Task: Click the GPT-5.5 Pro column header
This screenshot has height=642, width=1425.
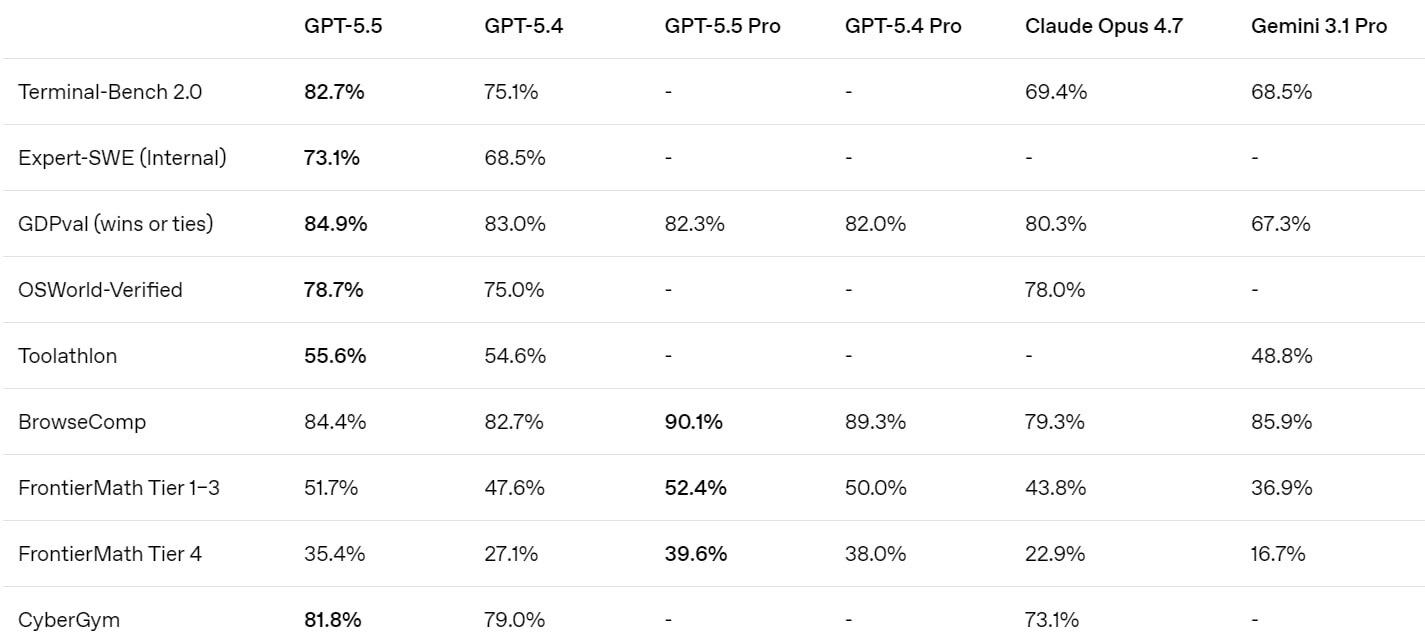Action: (x=722, y=27)
